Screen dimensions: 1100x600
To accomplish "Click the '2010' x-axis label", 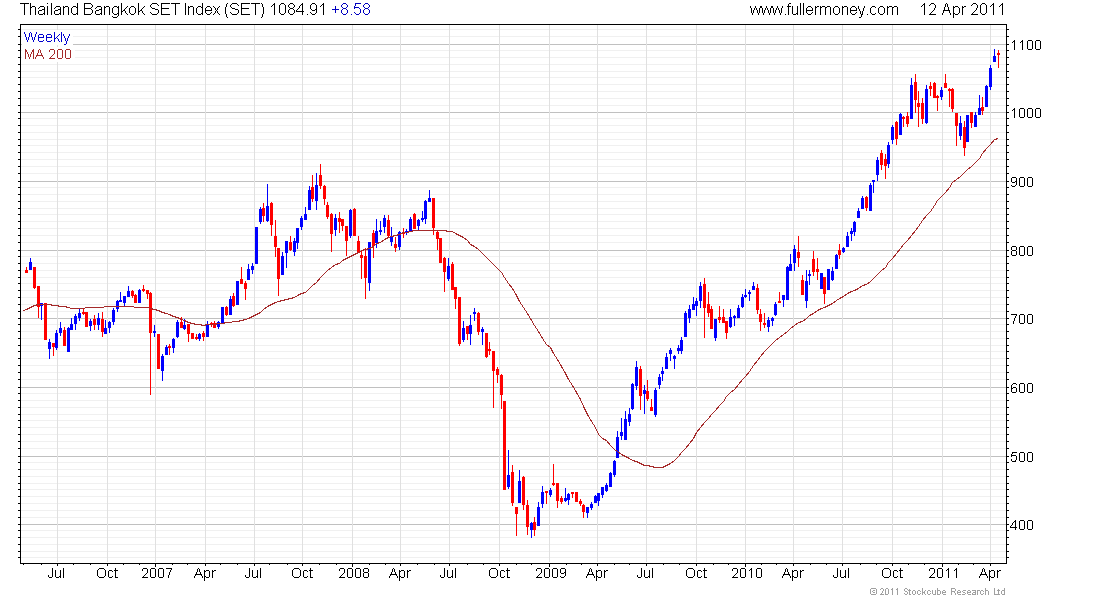I will (x=746, y=573).
